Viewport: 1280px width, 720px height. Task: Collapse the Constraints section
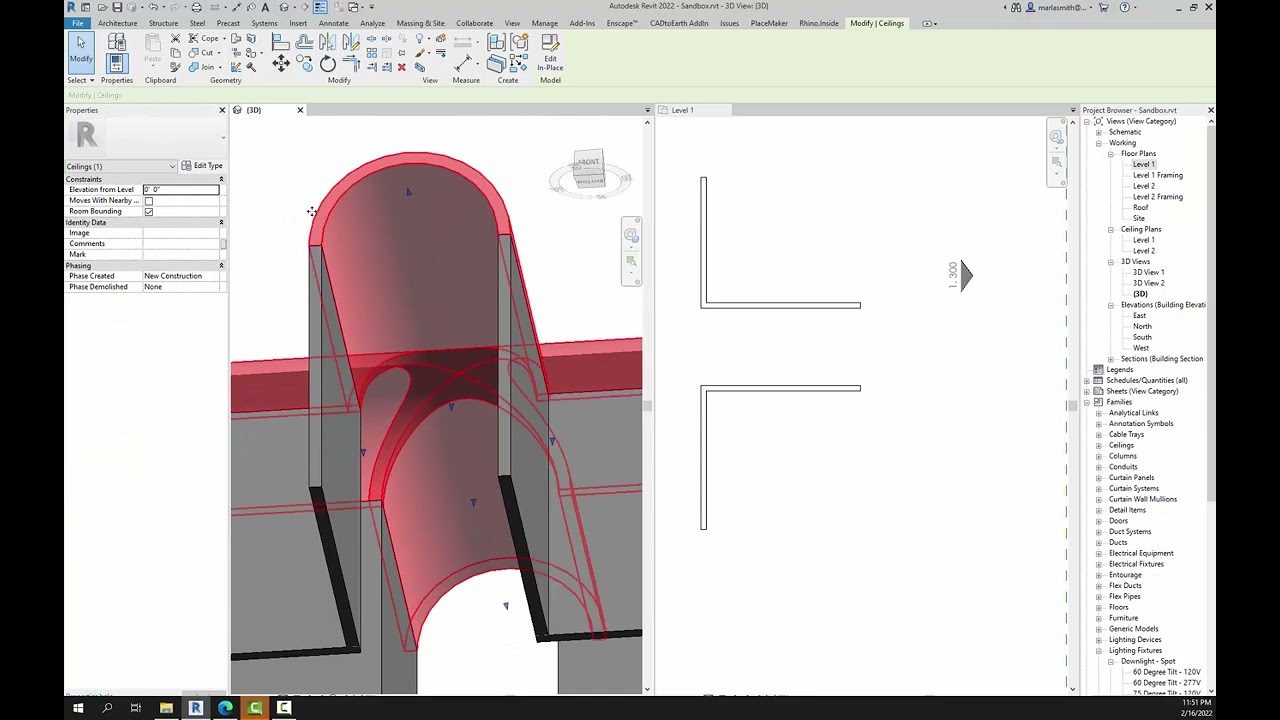(x=221, y=179)
